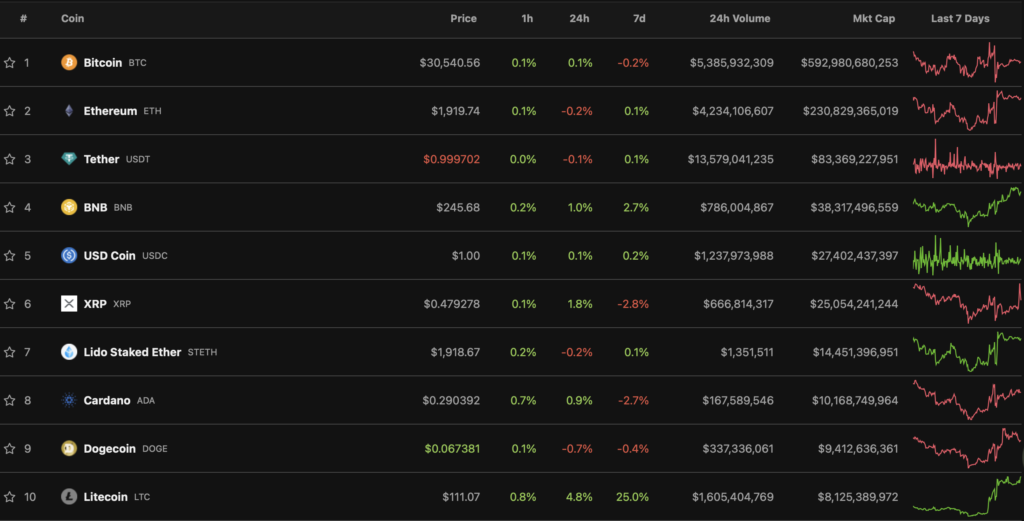Open Litecoin's 7-day sparkline chart

click(x=967, y=497)
